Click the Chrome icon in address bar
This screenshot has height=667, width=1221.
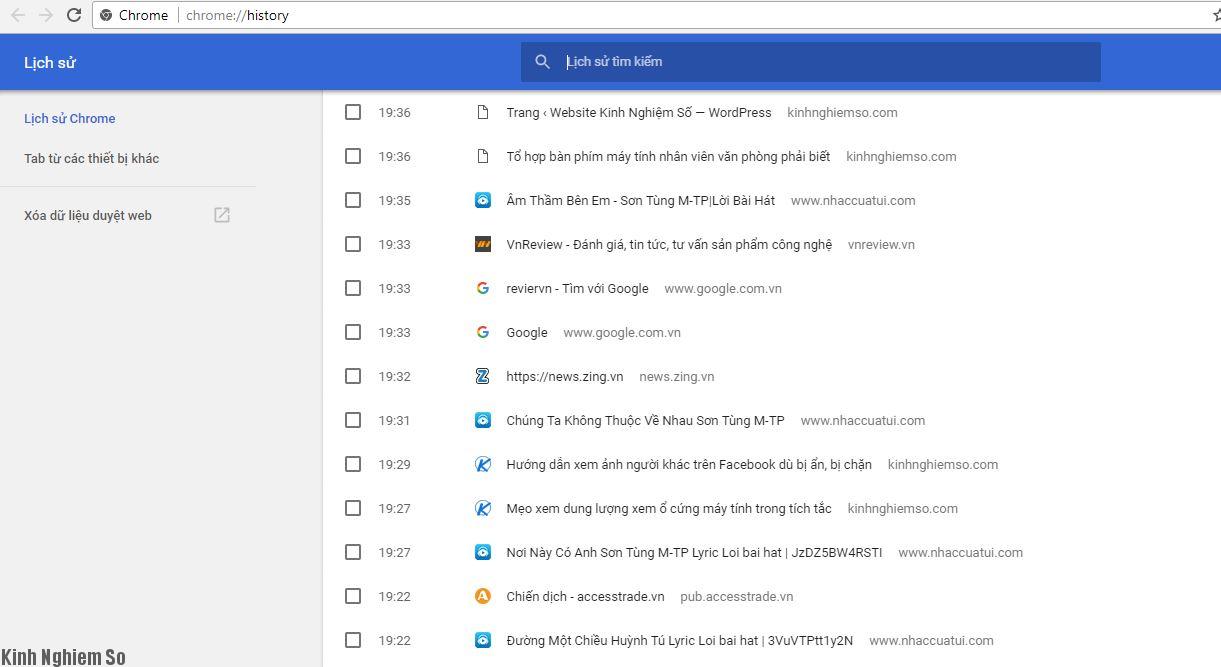click(106, 15)
